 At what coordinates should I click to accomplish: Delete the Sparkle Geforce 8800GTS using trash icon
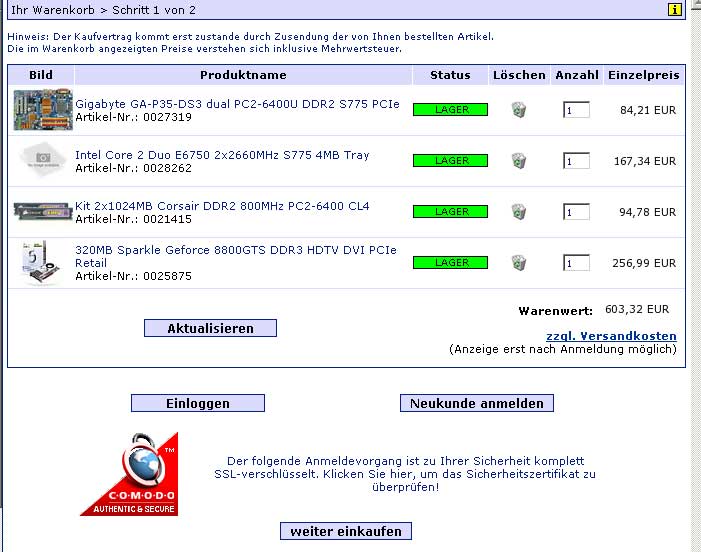519,263
